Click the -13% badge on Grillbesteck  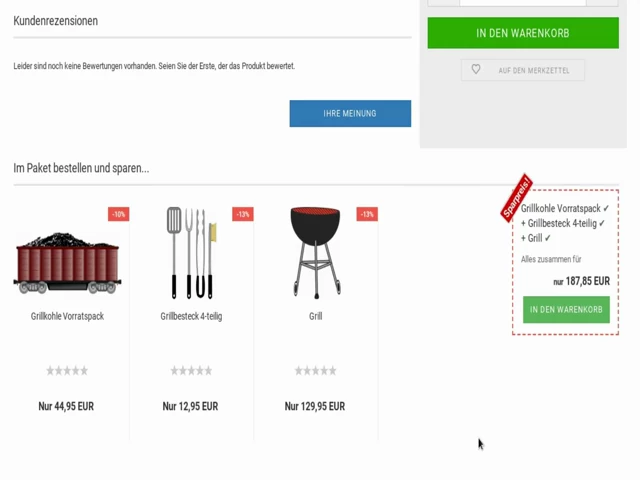click(243, 214)
